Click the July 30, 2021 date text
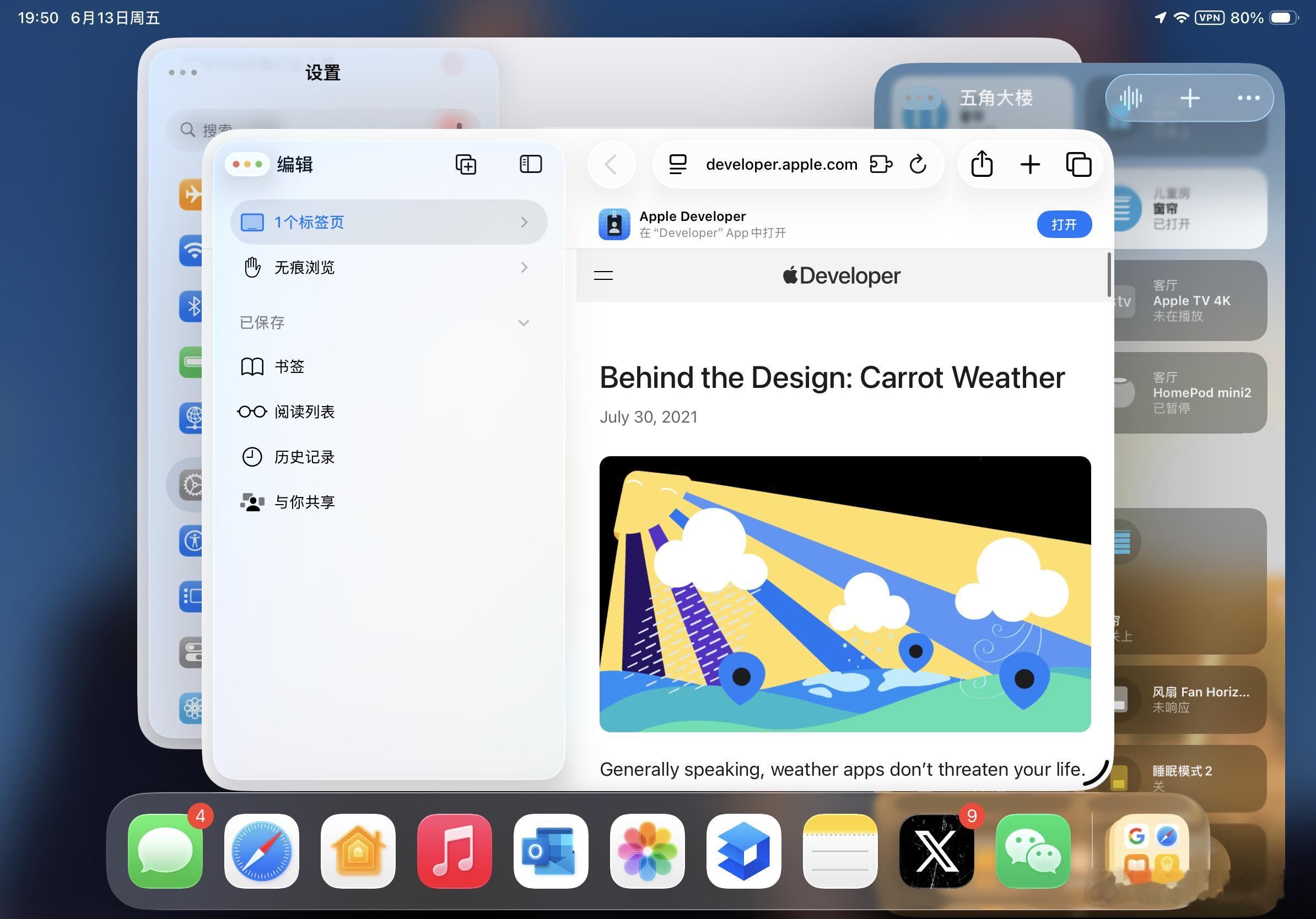This screenshot has width=1316, height=919. (x=648, y=417)
